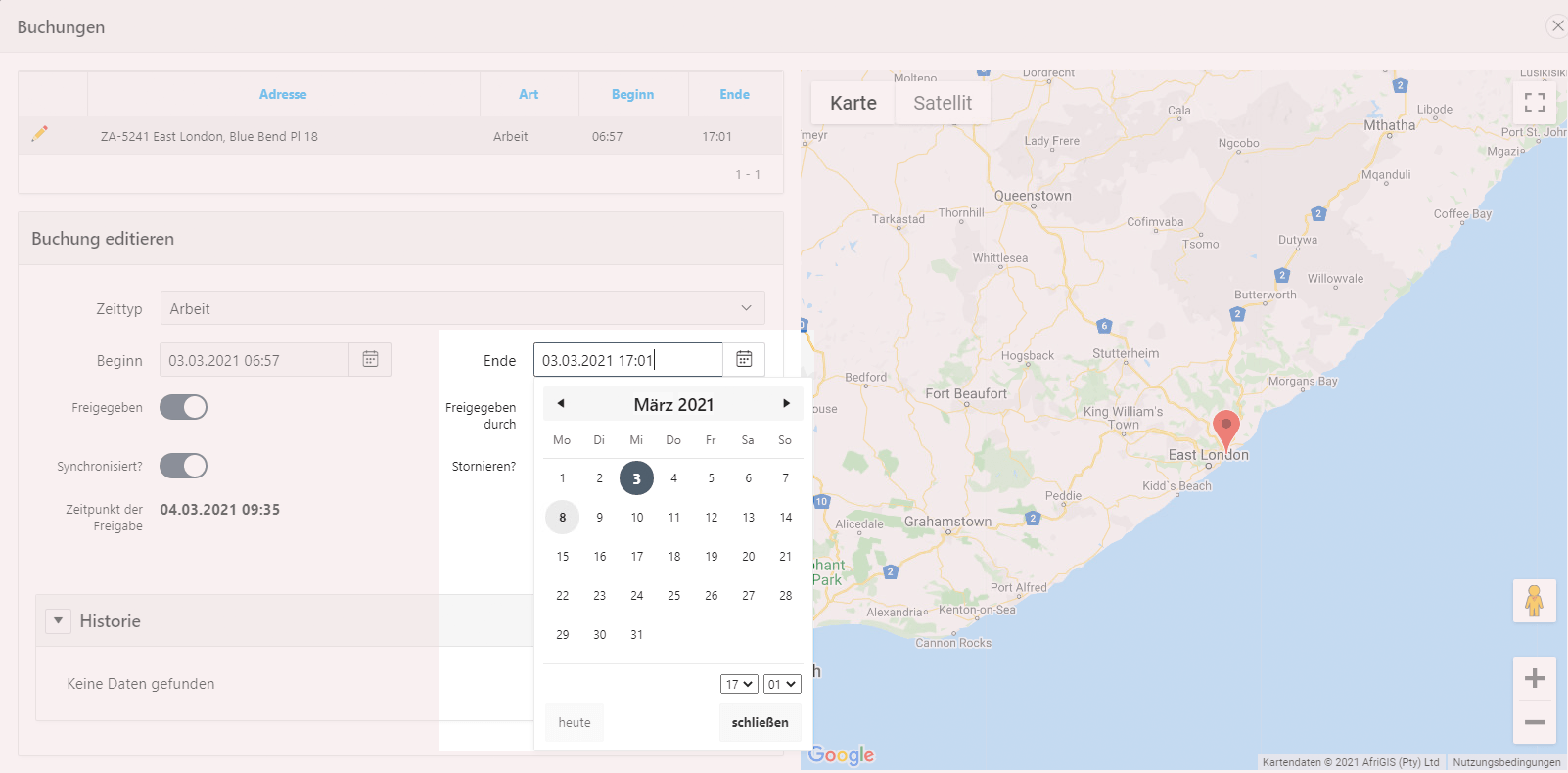Toggle the Synchronisiert switch
1568x773 pixels.
point(184,466)
